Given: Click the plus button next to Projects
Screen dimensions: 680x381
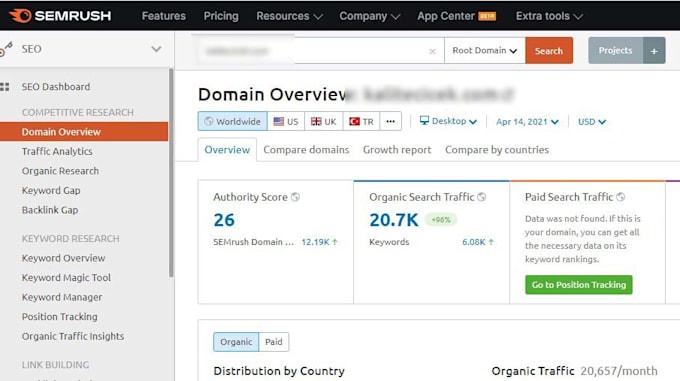Looking at the screenshot, I should (x=654, y=51).
